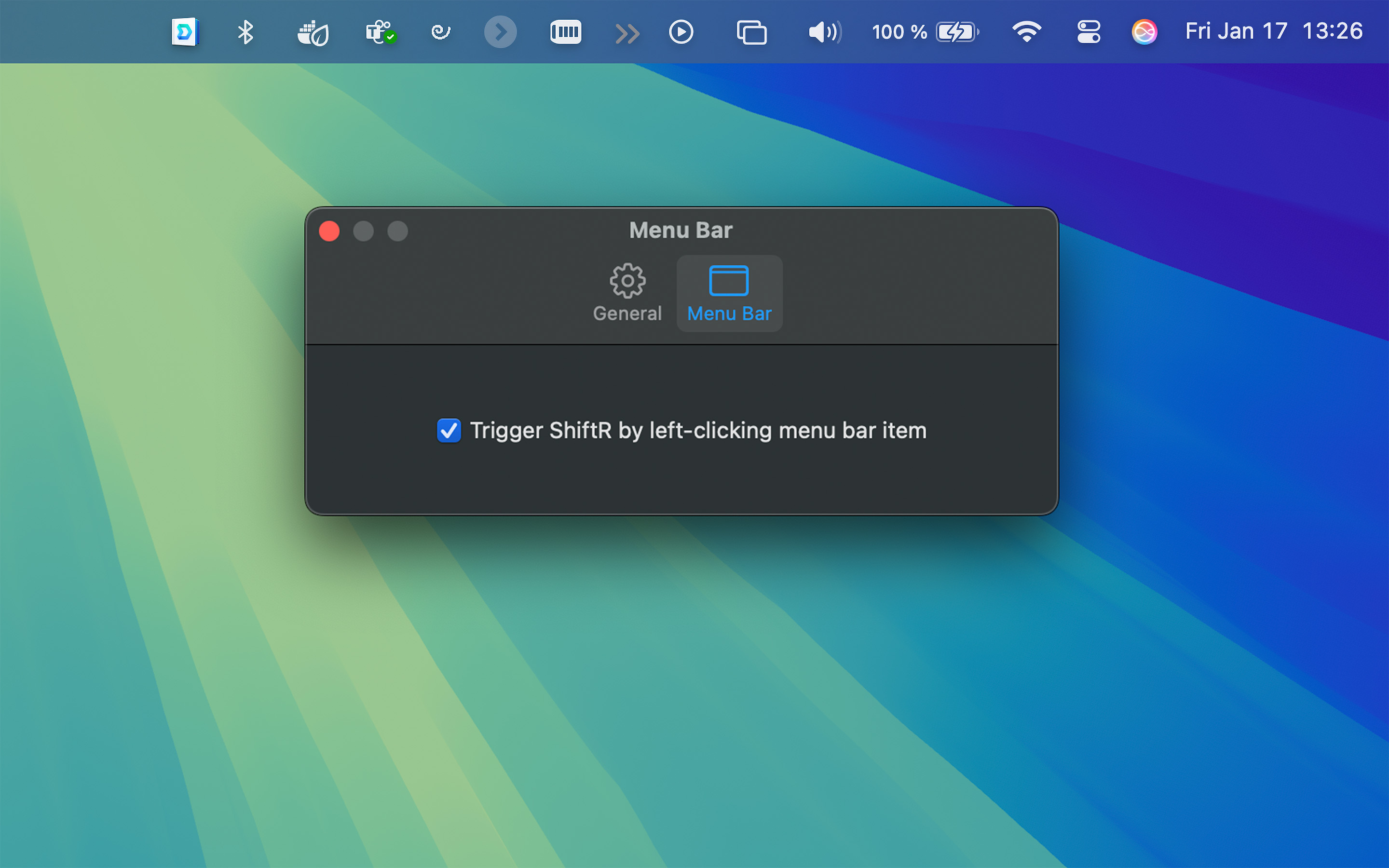This screenshot has height=868, width=1389.
Task: Click the circled play menu bar icon
Action: coord(681,31)
